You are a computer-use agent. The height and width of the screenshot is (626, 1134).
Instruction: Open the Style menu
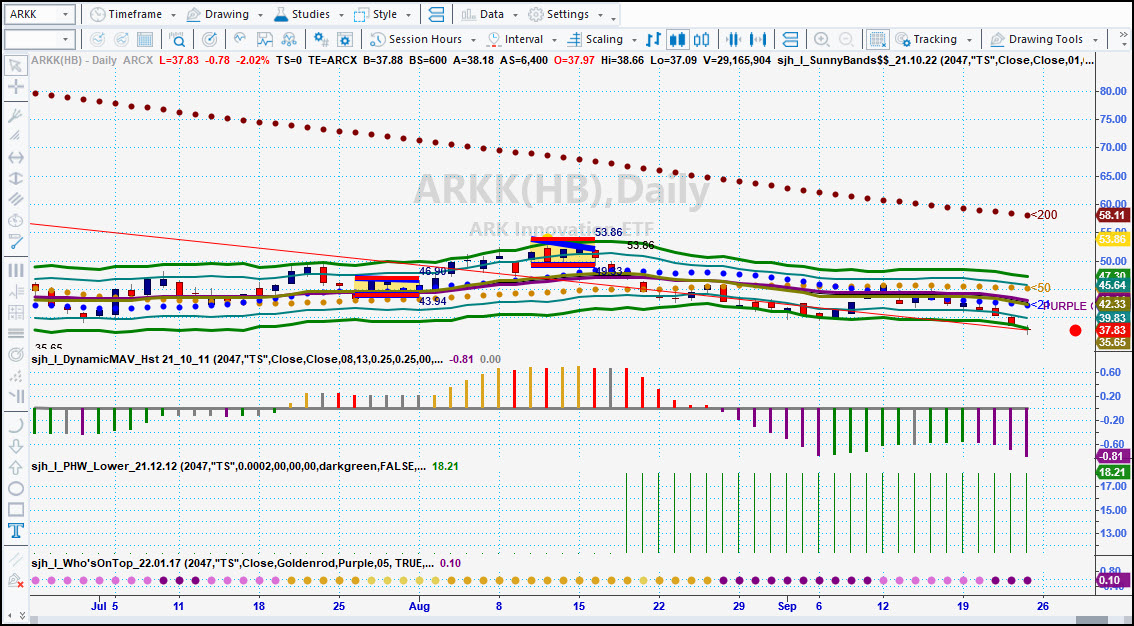click(383, 14)
